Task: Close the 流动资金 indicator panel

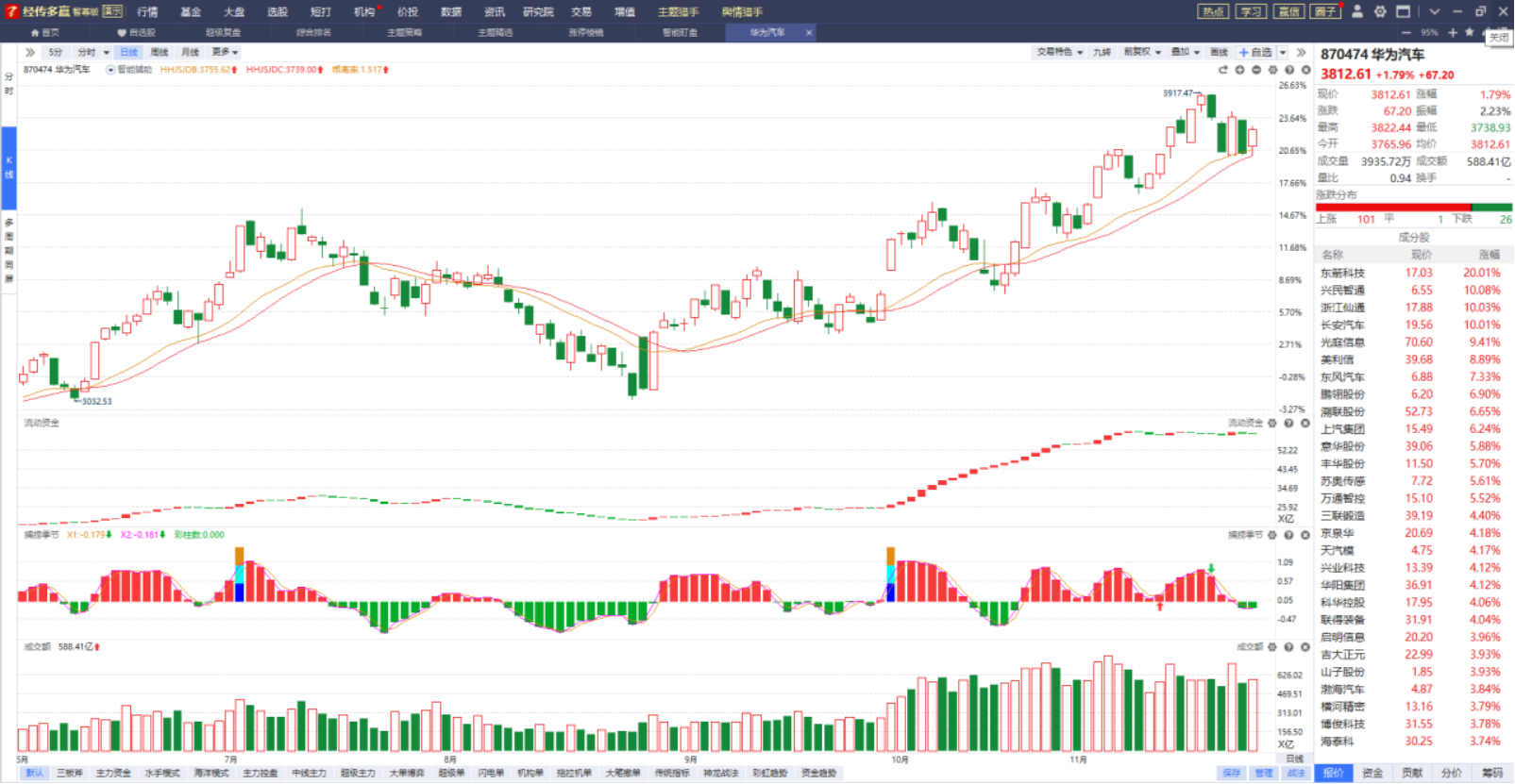Action: (1305, 423)
